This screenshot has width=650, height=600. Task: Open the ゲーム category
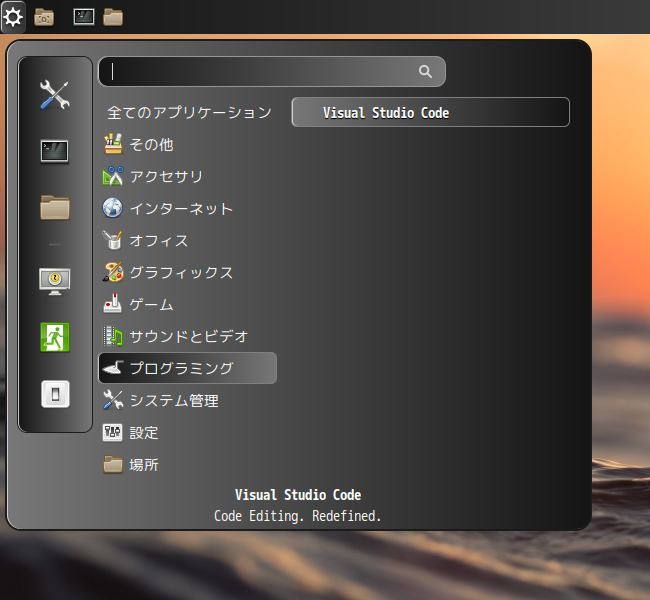point(188,304)
